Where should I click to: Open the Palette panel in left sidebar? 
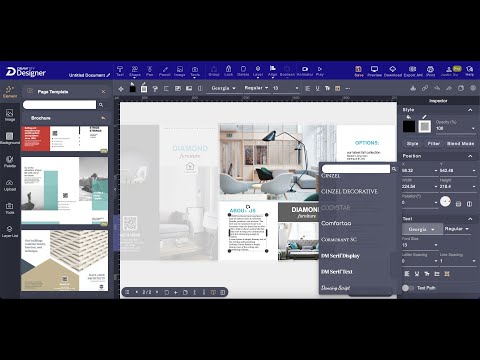coord(10,161)
